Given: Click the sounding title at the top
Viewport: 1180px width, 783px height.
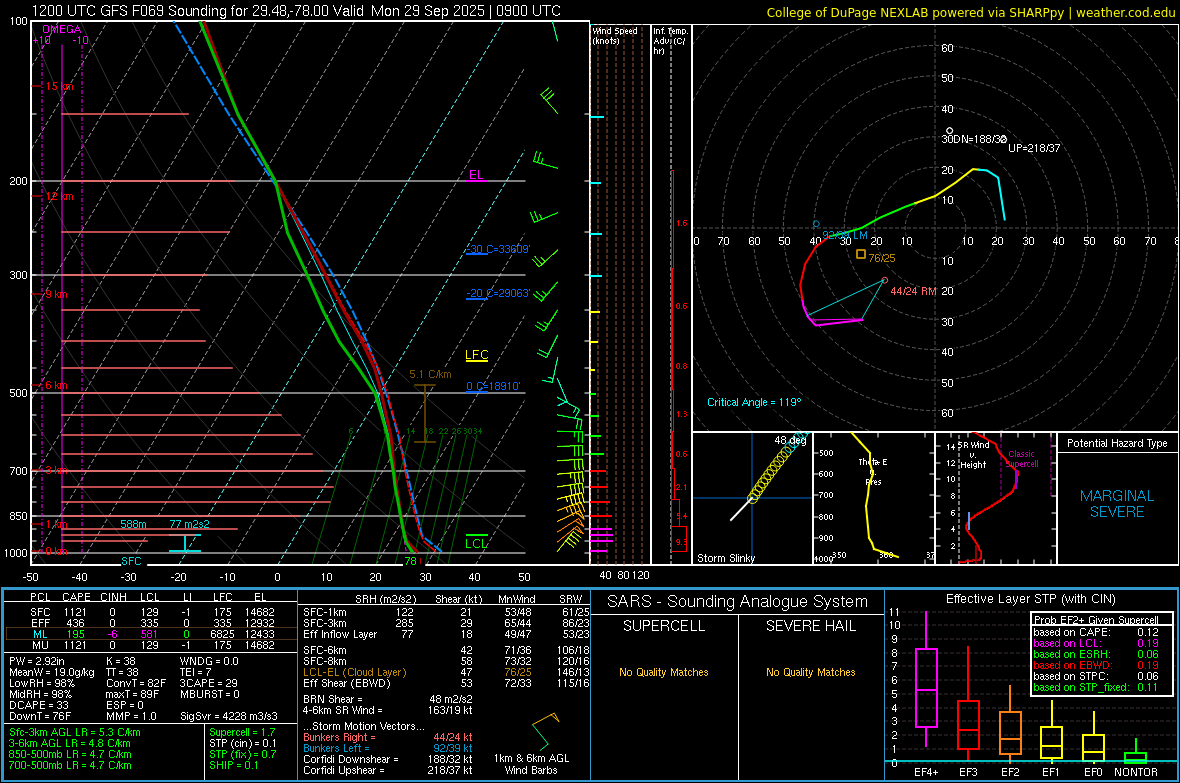Looking at the screenshot, I should tap(297, 11).
